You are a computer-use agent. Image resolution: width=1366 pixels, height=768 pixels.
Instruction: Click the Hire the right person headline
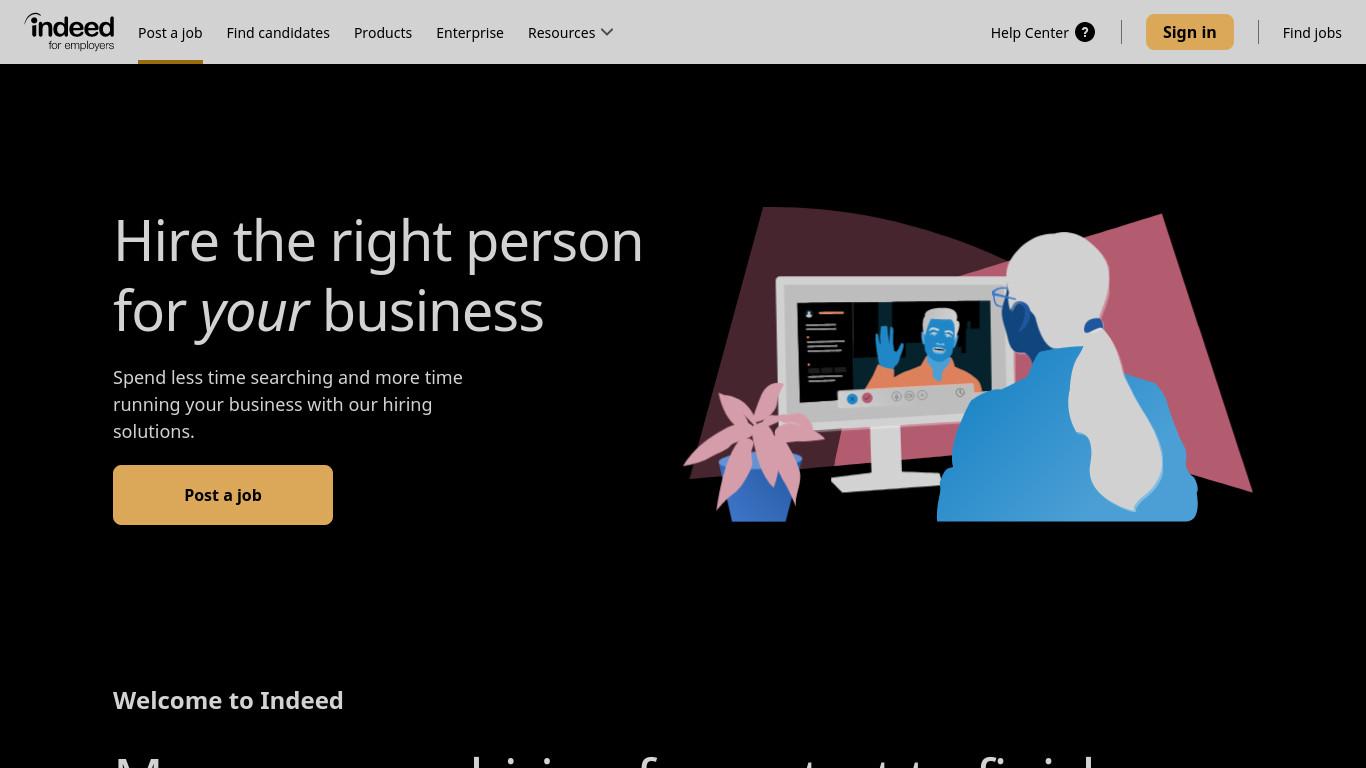(x=378, y=276)
